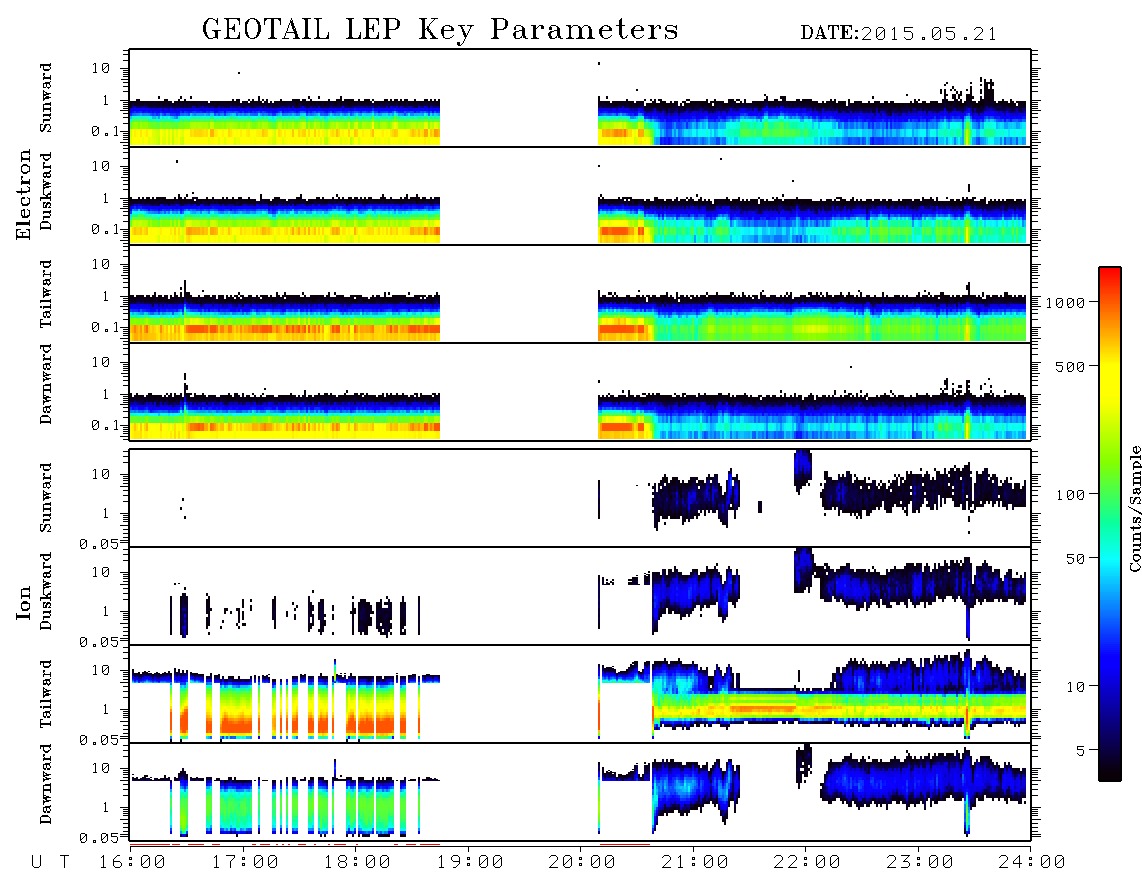
Task: Click the "GEOTAIL LEP Key Parameters" title
Action: click(x=440, y=30)
